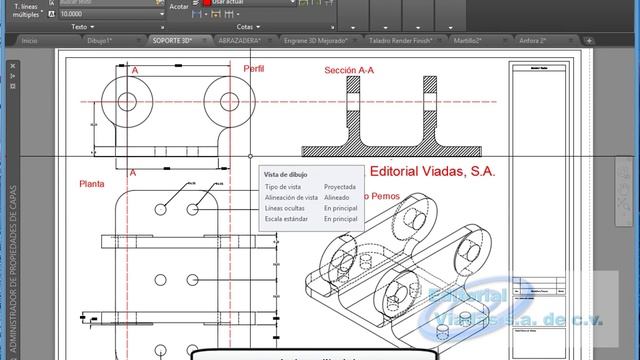Screen dimensions: 640x360
Task: Select the baseline dimension icon in Cotas panel
Action: 229,14
